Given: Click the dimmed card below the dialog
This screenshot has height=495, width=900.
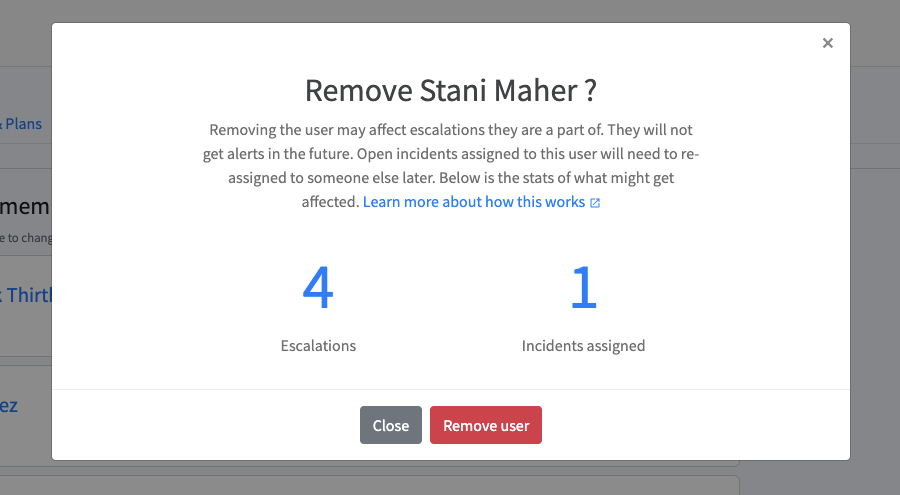Looking at the screenshot, I should (367, 485).
